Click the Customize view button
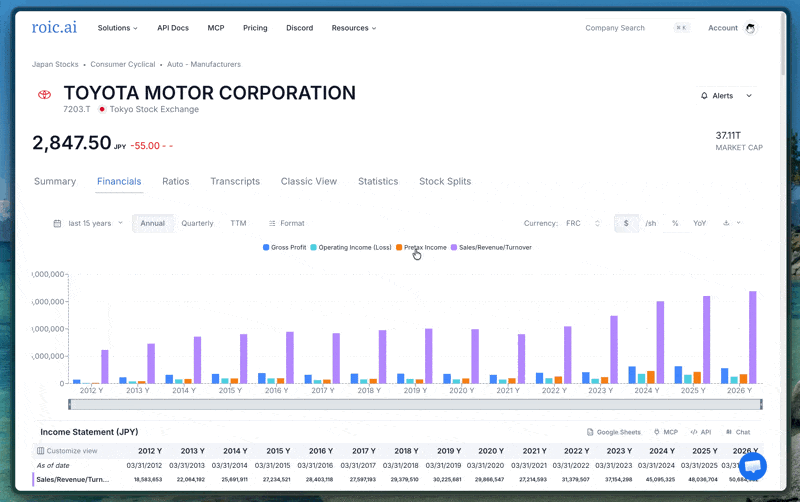The height and width of the screenshot is (502, 800). [67, 451]
